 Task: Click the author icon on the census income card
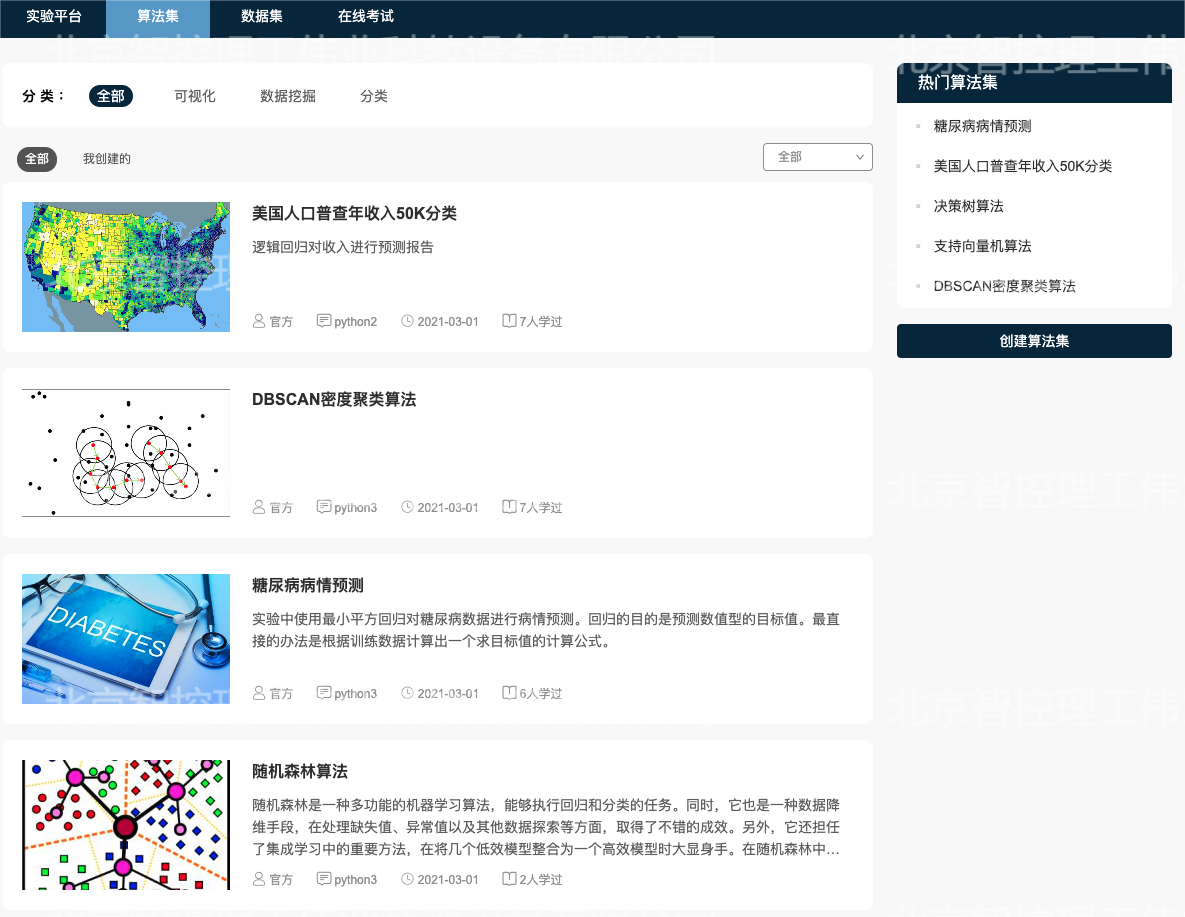tap(260, 321)
